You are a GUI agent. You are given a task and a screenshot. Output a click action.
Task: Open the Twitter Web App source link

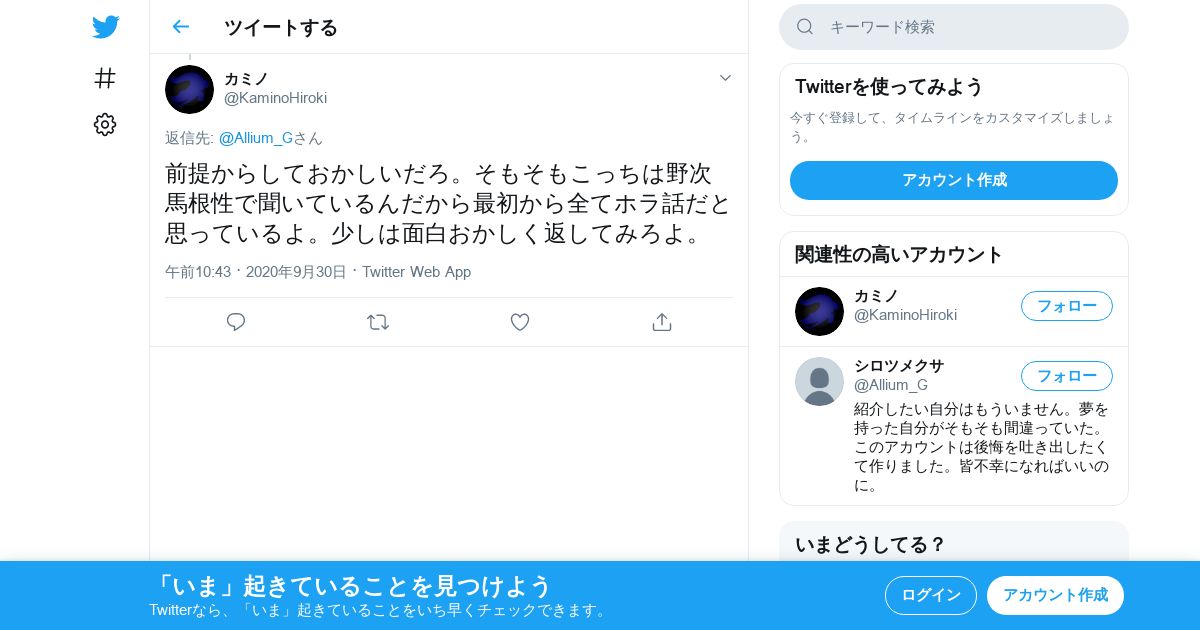click(416, 272)
